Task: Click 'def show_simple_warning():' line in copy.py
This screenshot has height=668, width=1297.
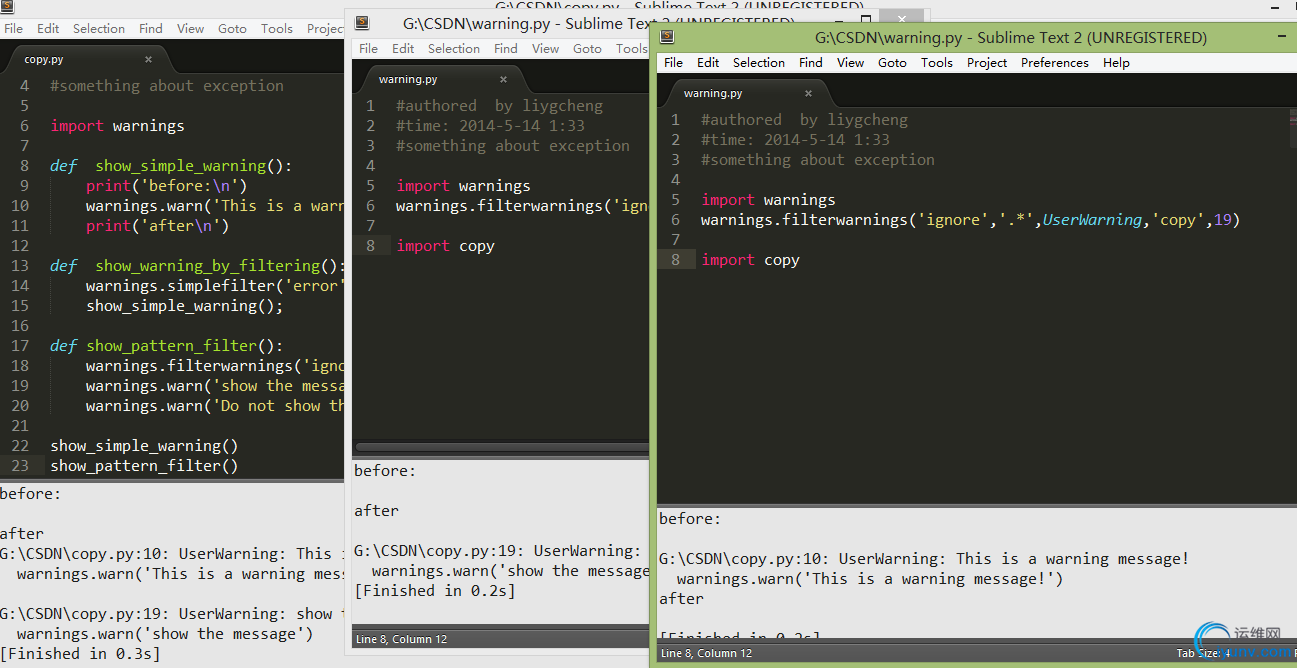Action: click(171, 166)
